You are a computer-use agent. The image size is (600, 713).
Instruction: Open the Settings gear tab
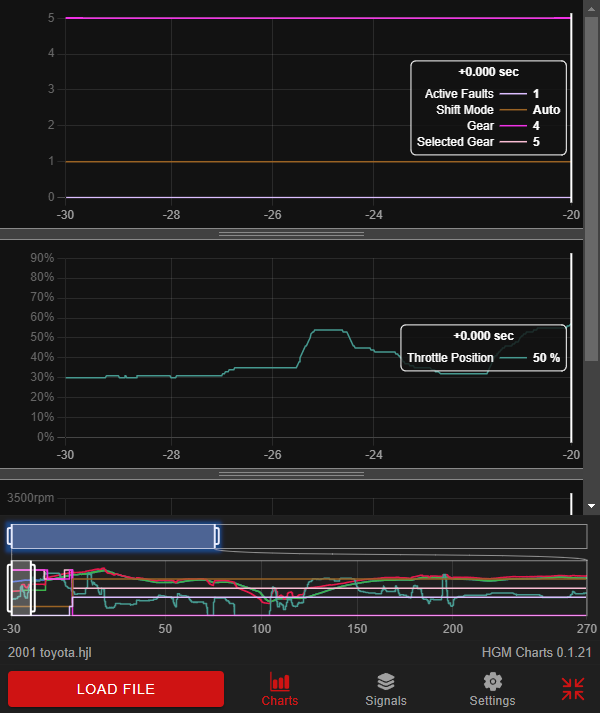pyautogui.click(x=492, y=690)
